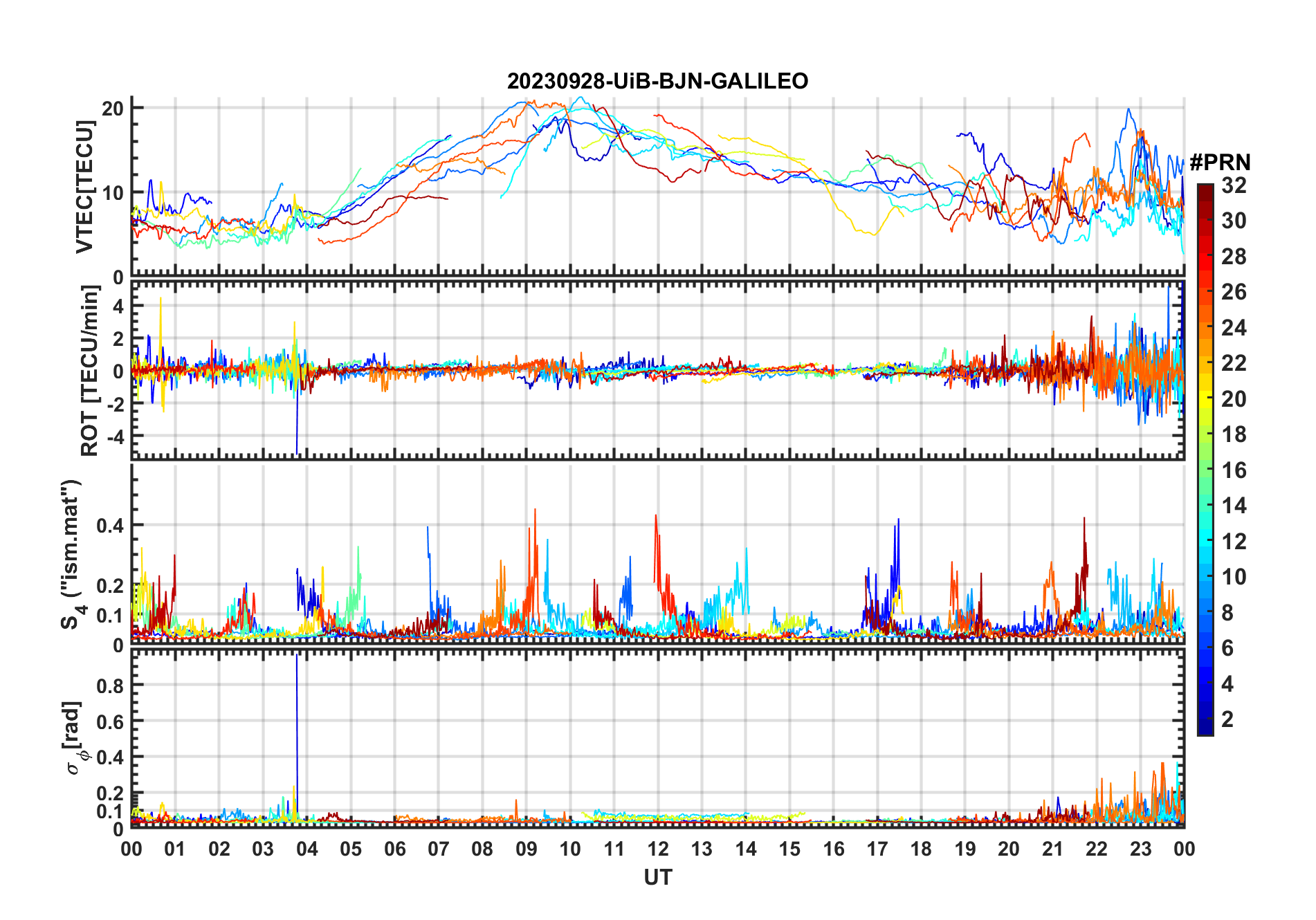Click the x-axis hour label 09
This screenshot has width=1316, height=920.
[527, 849]
